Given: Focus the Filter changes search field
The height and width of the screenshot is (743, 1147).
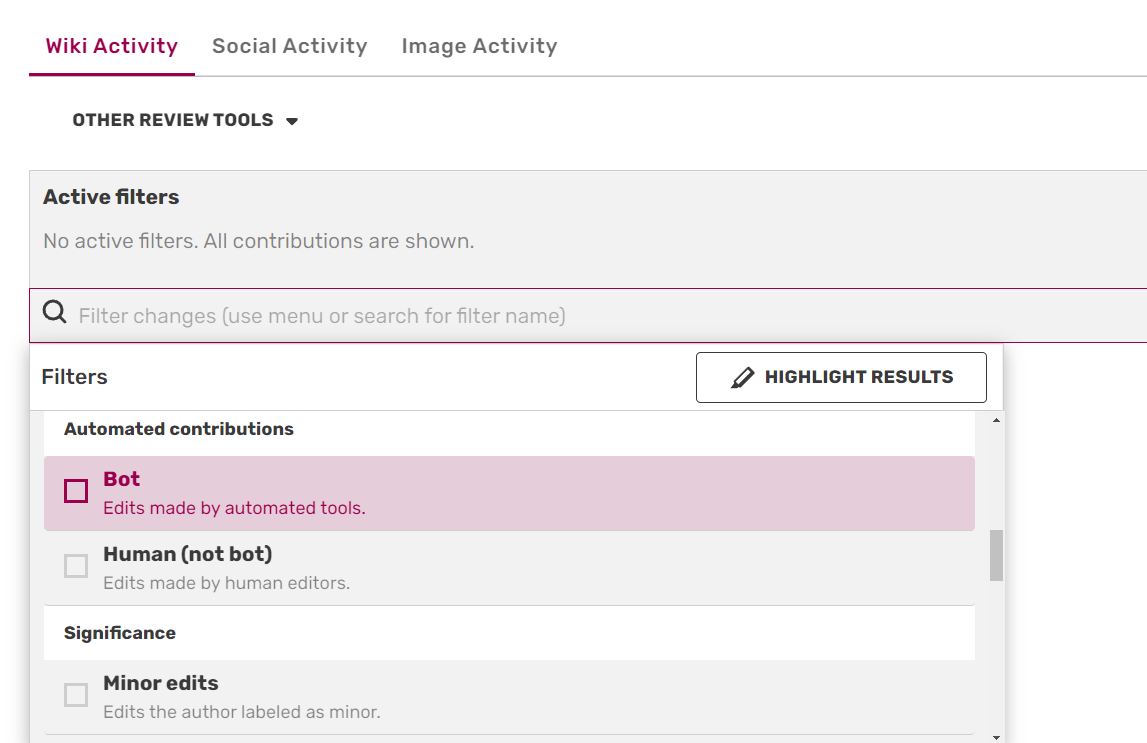Looking at the screenshot, I should click(x=600, y=316).
